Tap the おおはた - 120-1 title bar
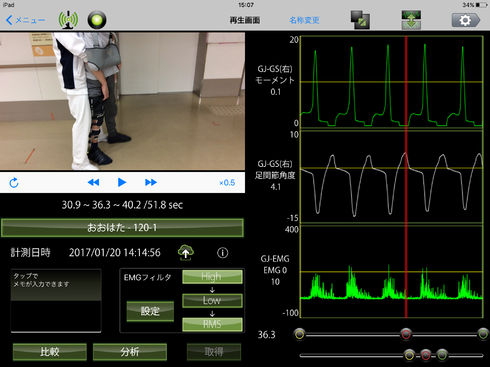This screenshot has height=367, width=490. coord(122,228)
